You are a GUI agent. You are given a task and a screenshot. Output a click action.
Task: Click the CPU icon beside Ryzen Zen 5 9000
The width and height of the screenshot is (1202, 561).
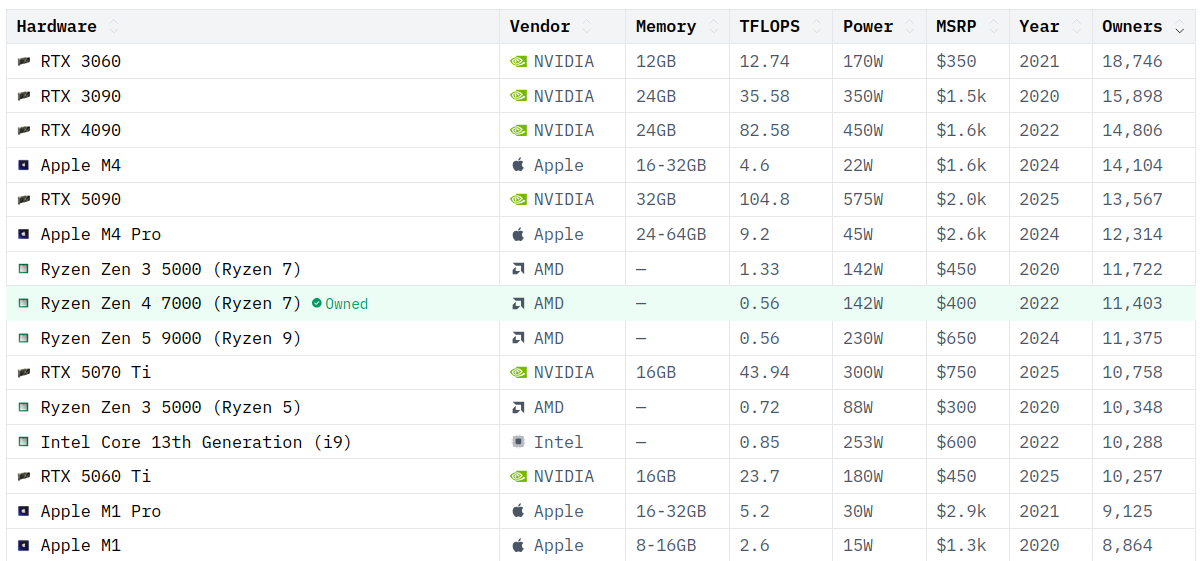coord(25,339)
